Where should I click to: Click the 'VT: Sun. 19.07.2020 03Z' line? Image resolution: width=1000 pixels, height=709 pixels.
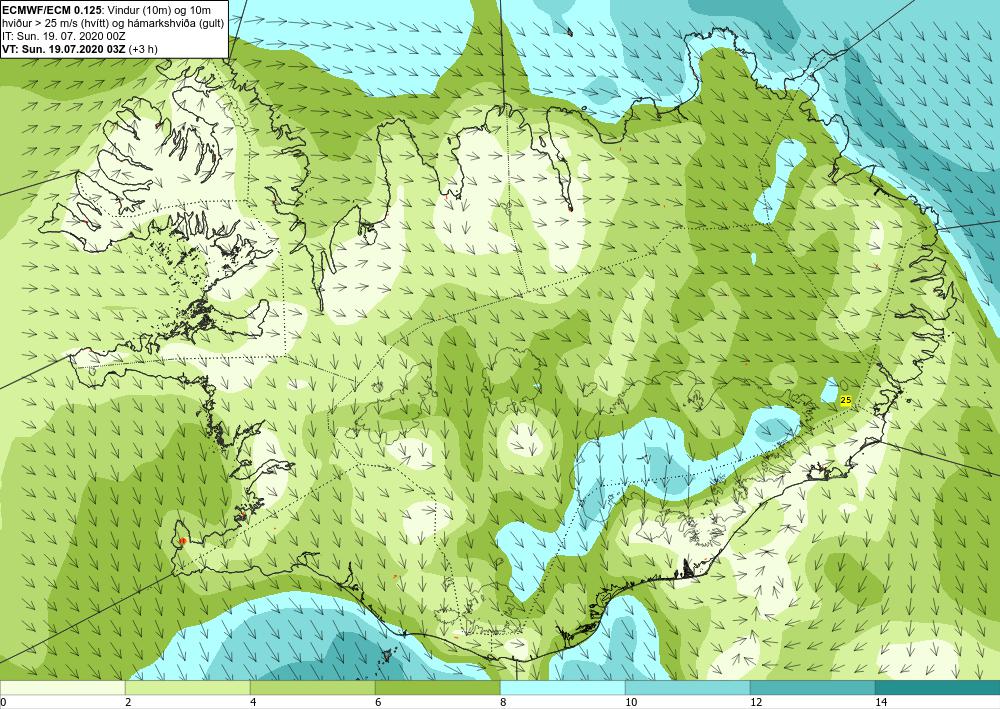click(x=80, y=48)
